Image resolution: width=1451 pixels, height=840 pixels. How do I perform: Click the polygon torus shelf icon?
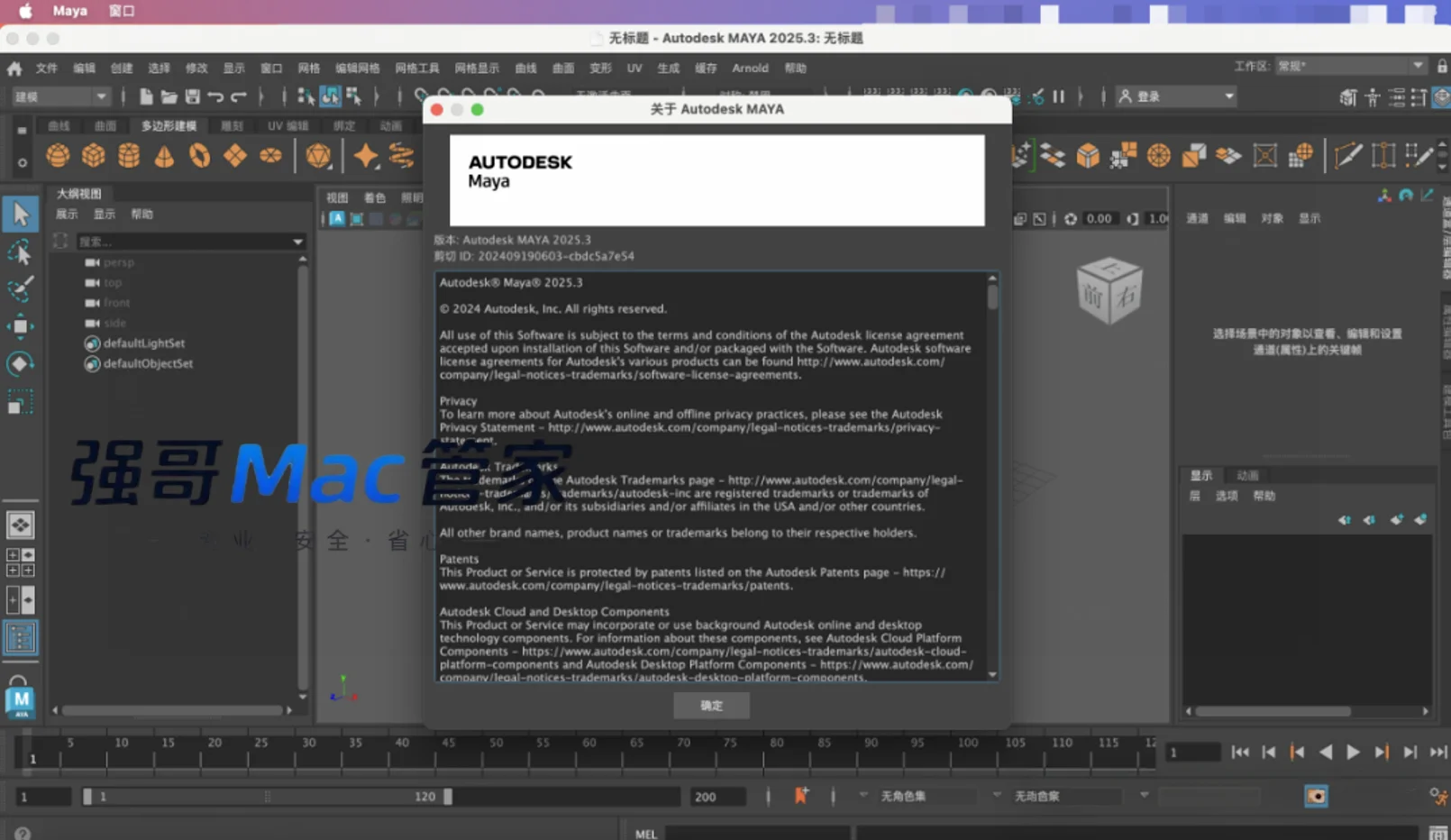pos(199,156)
